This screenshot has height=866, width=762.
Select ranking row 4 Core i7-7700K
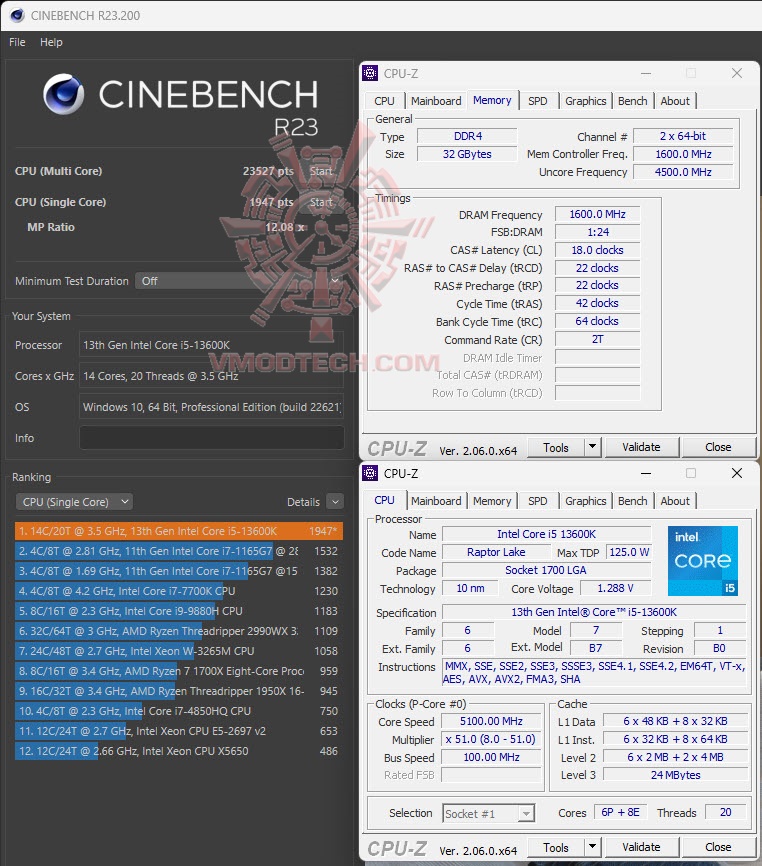pos(179,591)
